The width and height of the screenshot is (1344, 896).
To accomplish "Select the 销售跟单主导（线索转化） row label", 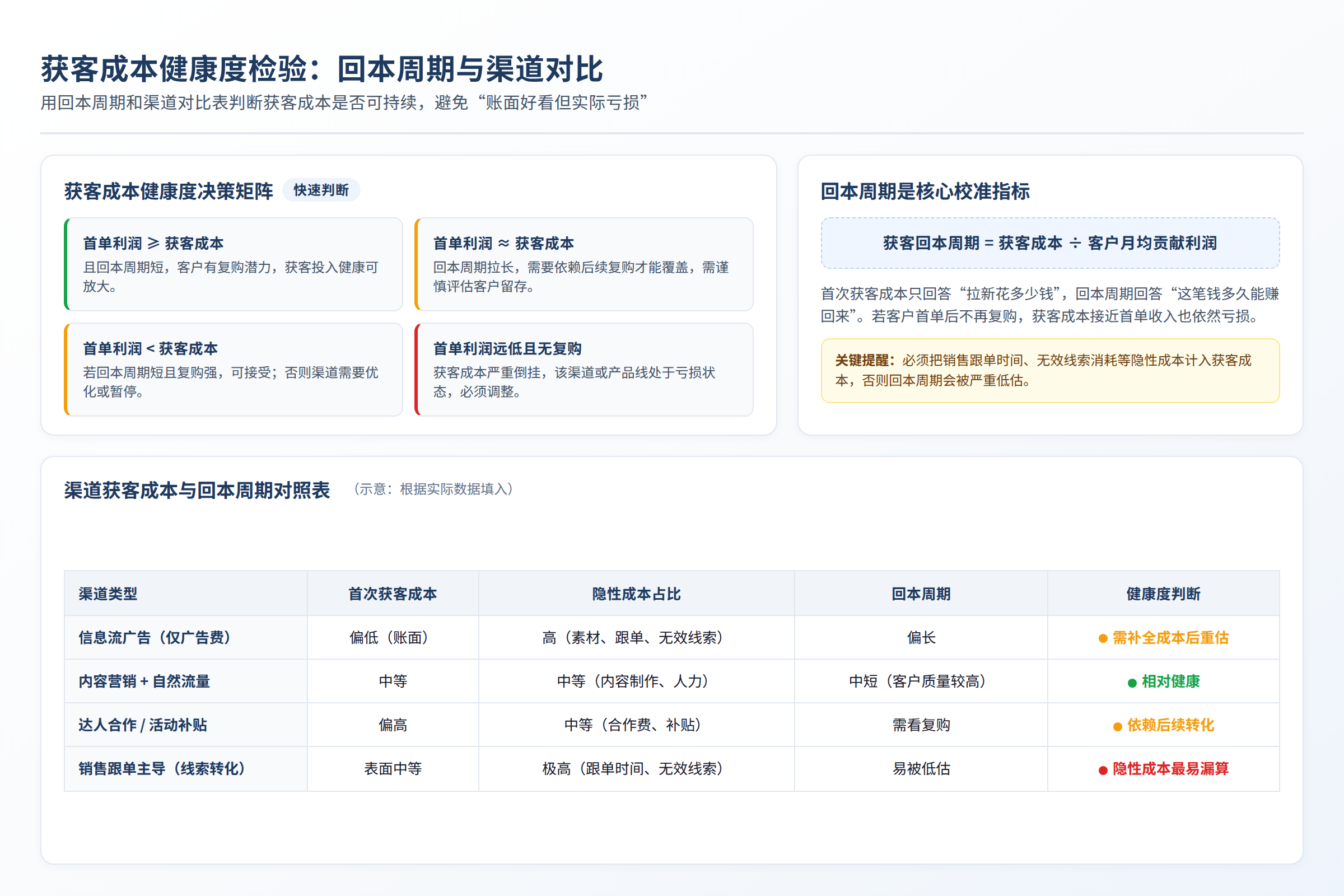I will (162, 768).
